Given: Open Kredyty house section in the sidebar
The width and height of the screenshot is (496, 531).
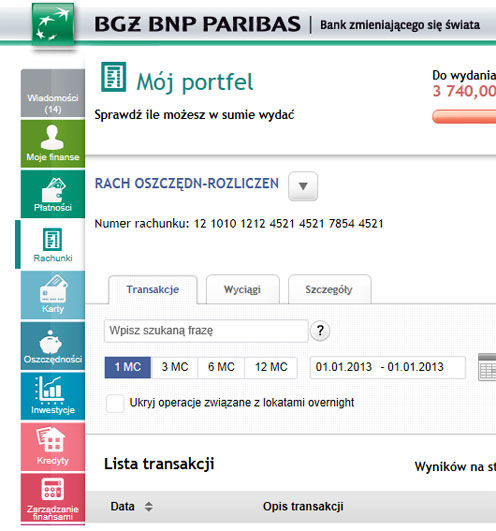Looking at the screenshot, I should pos(53,447).
